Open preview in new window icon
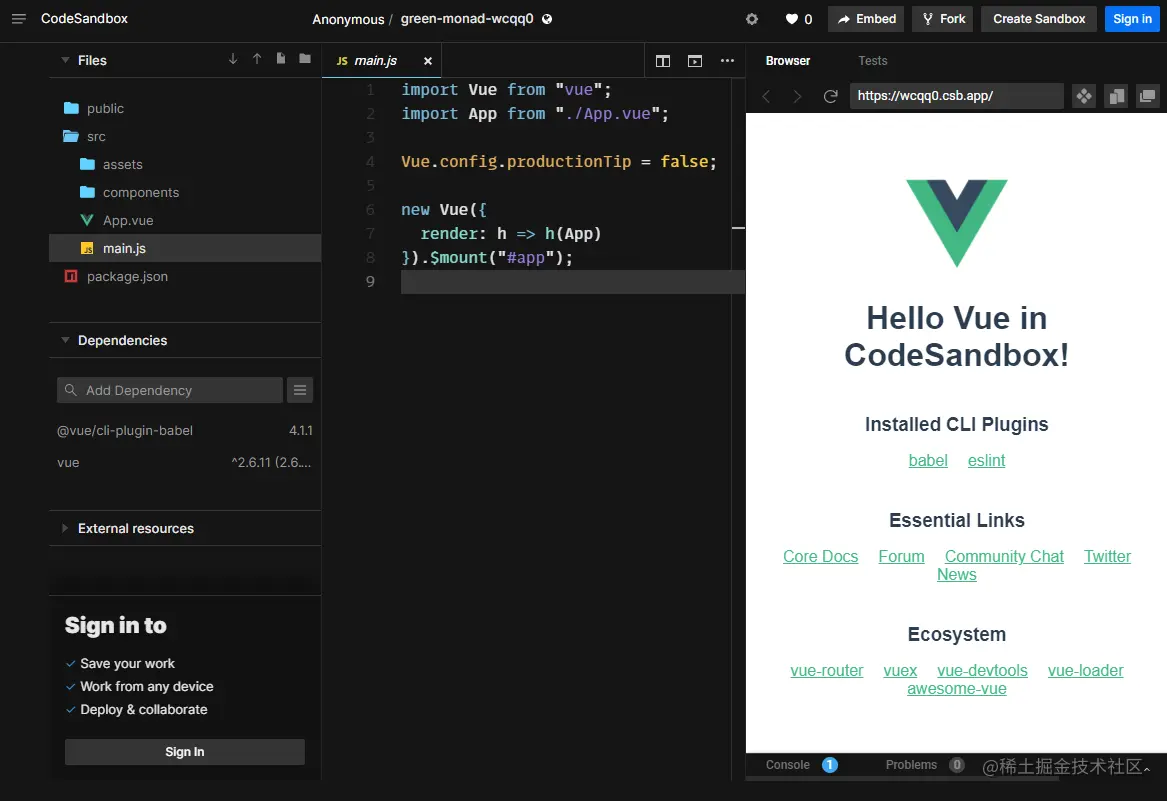Image resolution: width=1167 pixels, height=801 pixels. [x=1148, y=96]
